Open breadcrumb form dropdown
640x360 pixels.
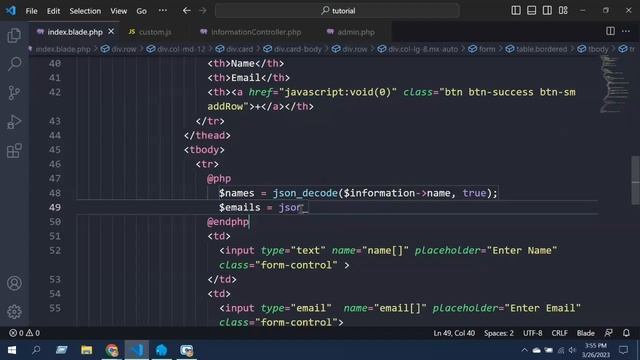pos(482,49)
